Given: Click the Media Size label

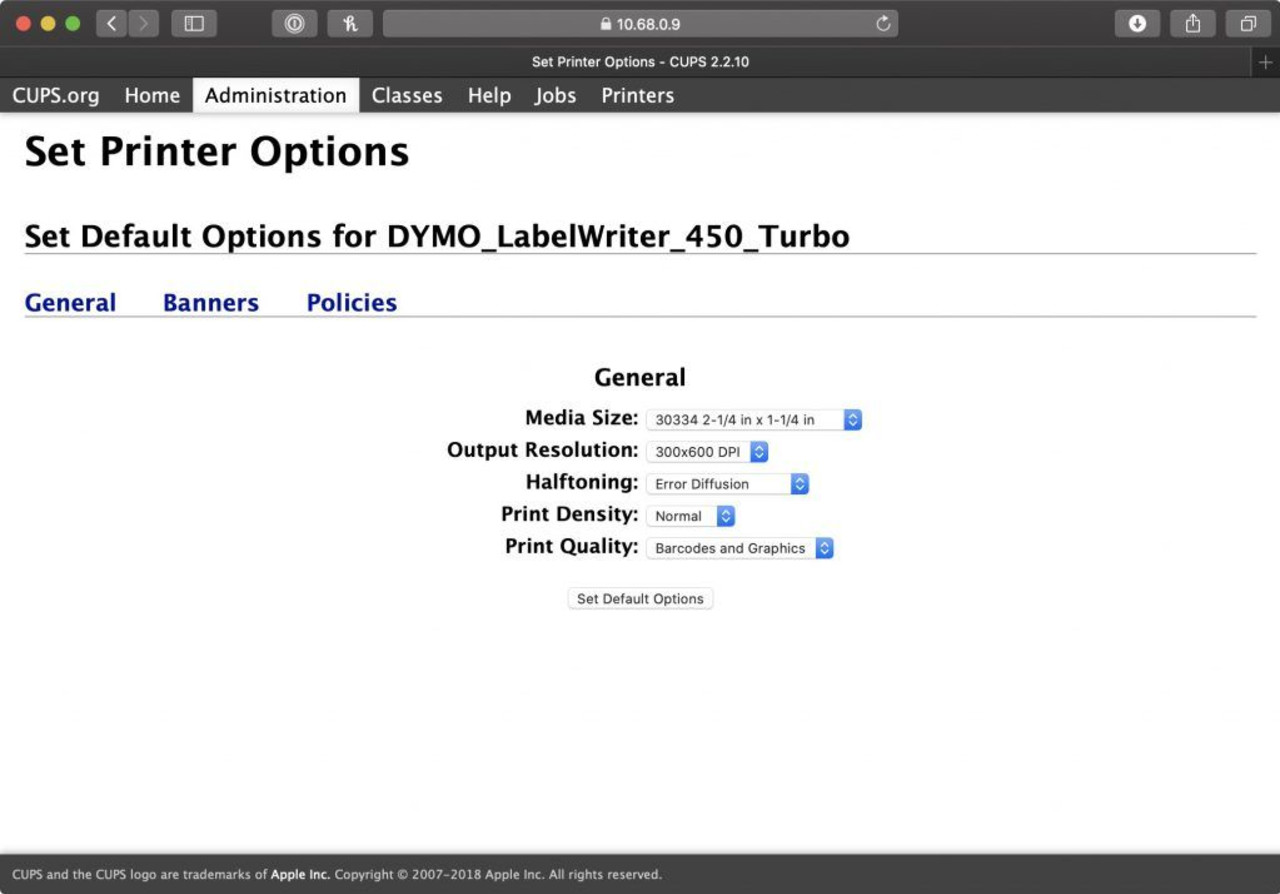Looking at the screenshot, I should click(581, 418).
